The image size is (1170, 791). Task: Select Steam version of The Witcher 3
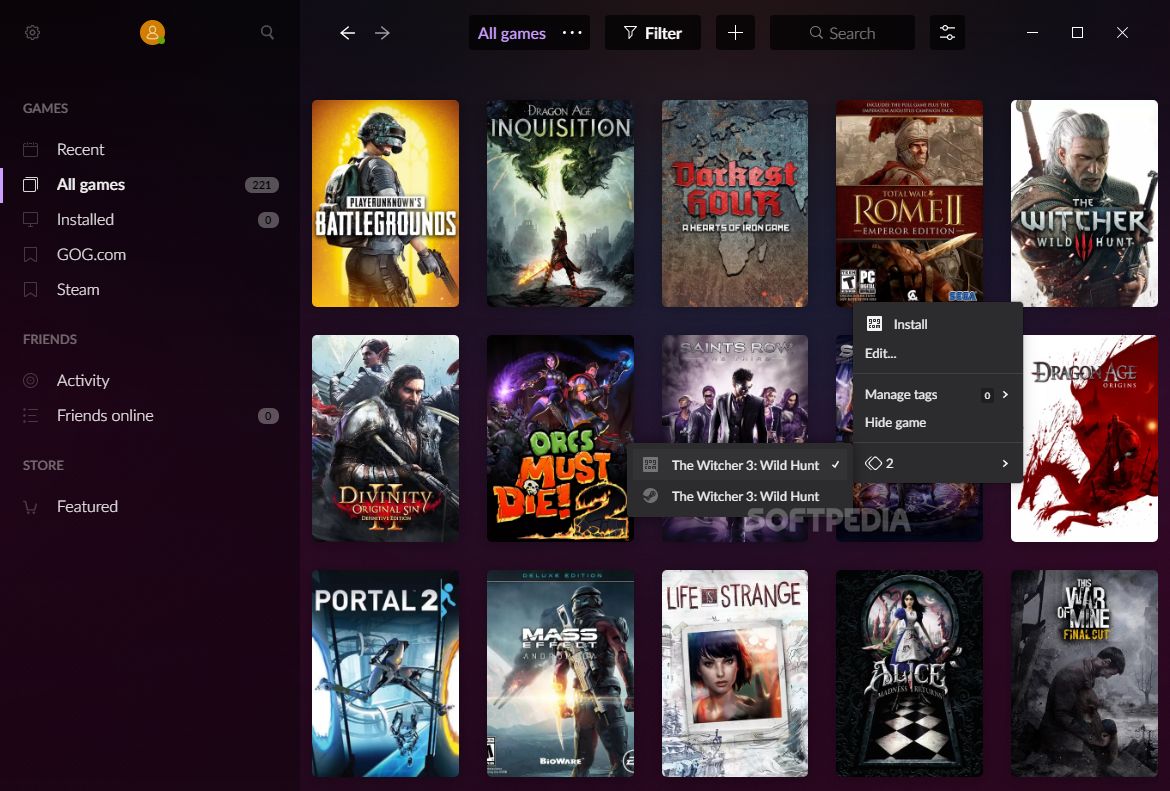point(740,496)
